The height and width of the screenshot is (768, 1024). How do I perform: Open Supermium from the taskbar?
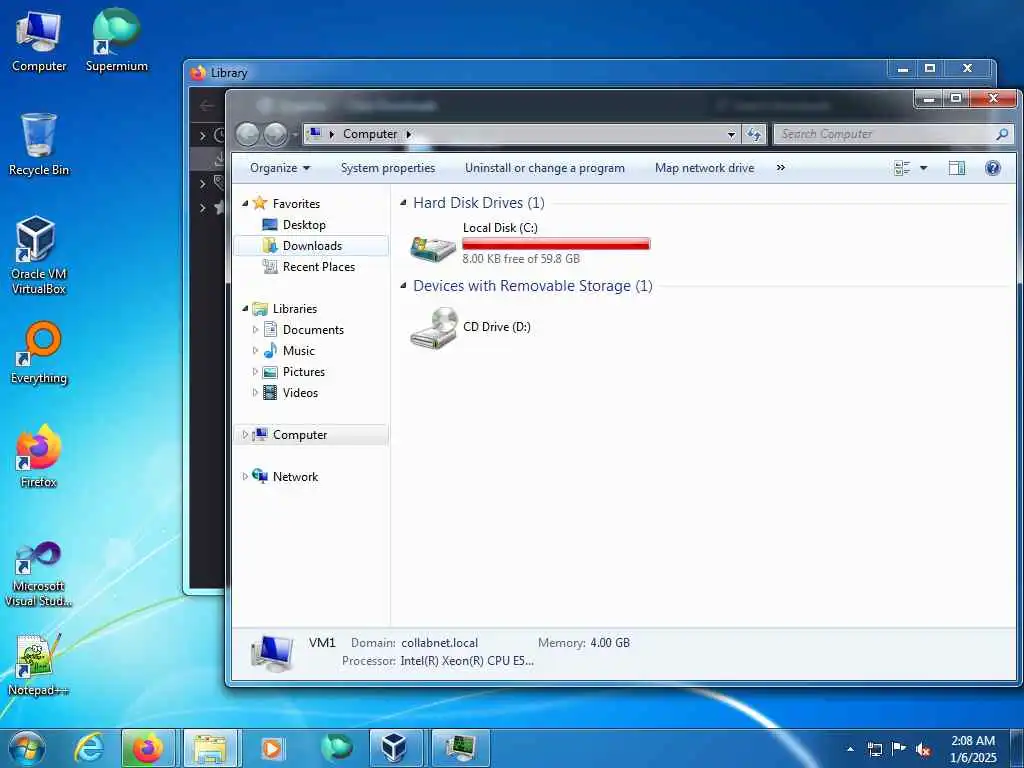click(336, 748)
